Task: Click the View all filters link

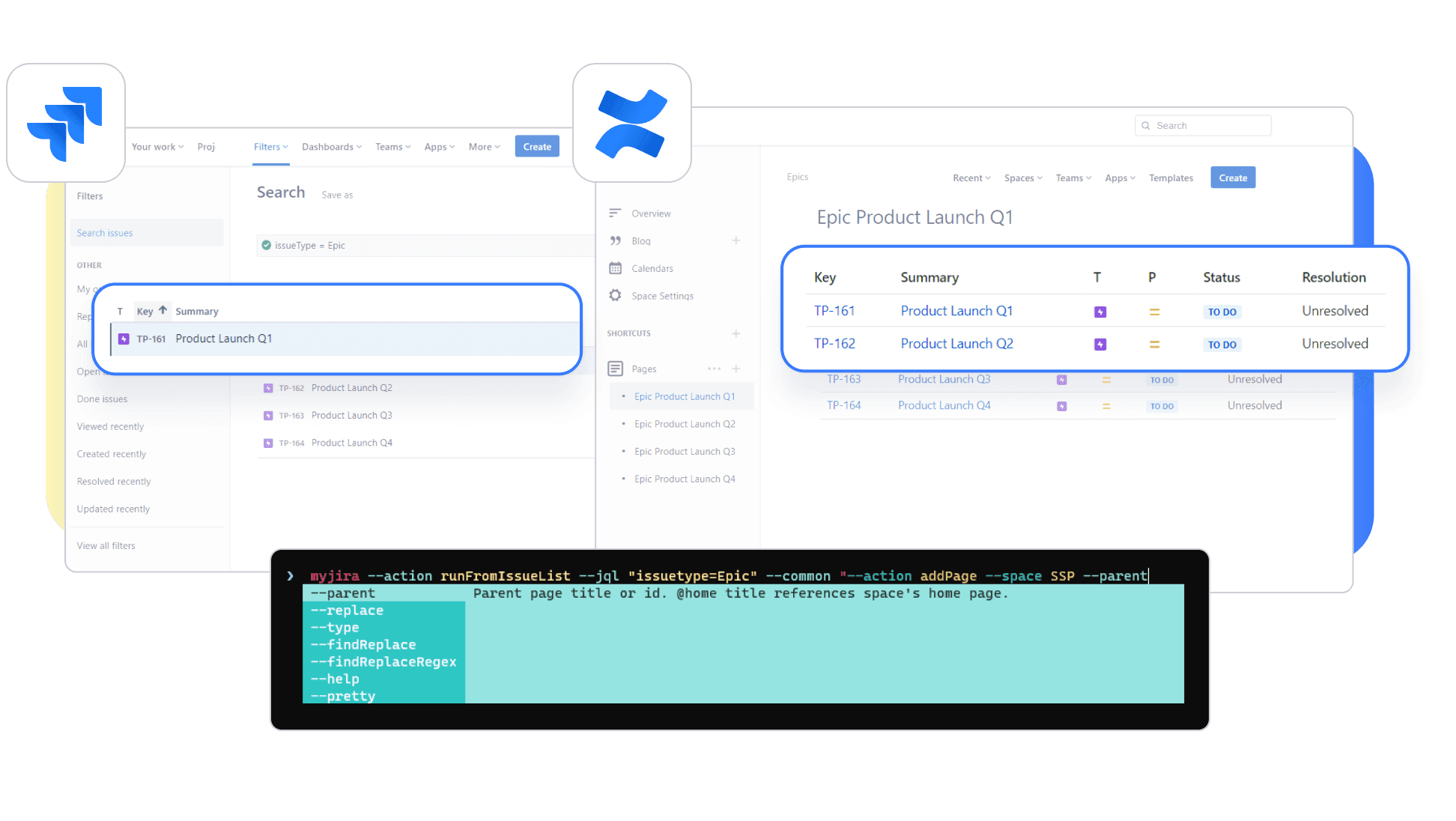Action: pyautogui.click(x=105, y=545)
